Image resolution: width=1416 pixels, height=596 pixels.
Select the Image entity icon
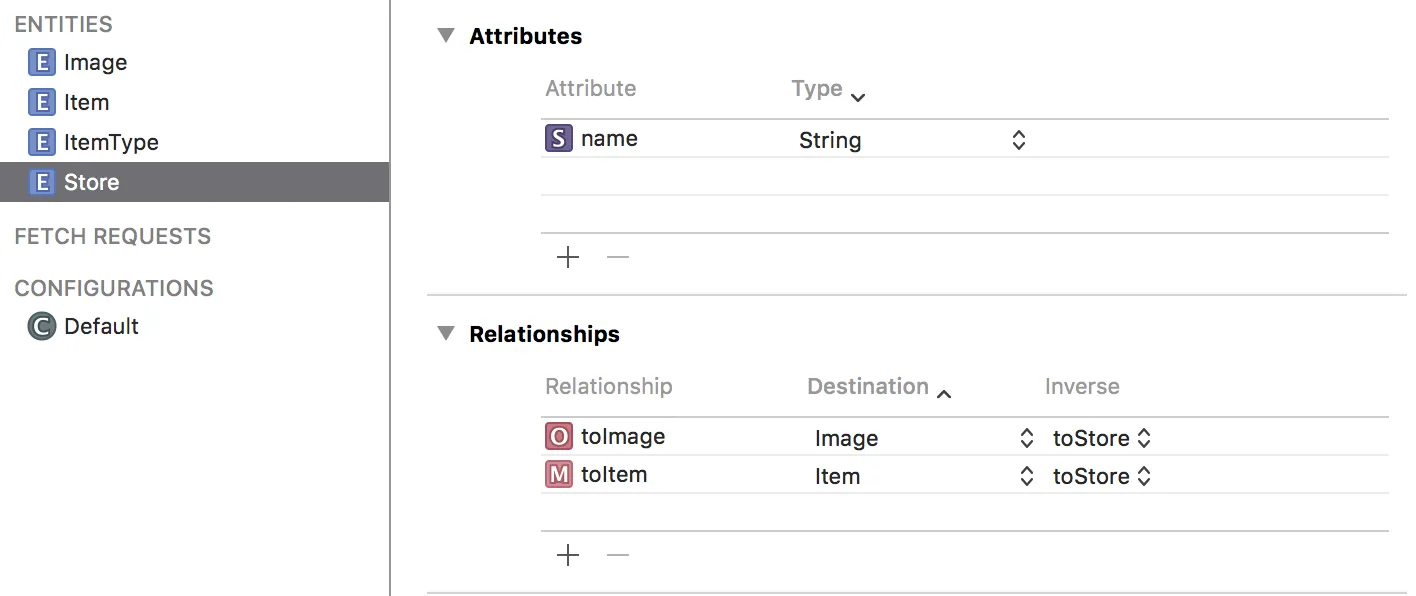click(41, 63)
